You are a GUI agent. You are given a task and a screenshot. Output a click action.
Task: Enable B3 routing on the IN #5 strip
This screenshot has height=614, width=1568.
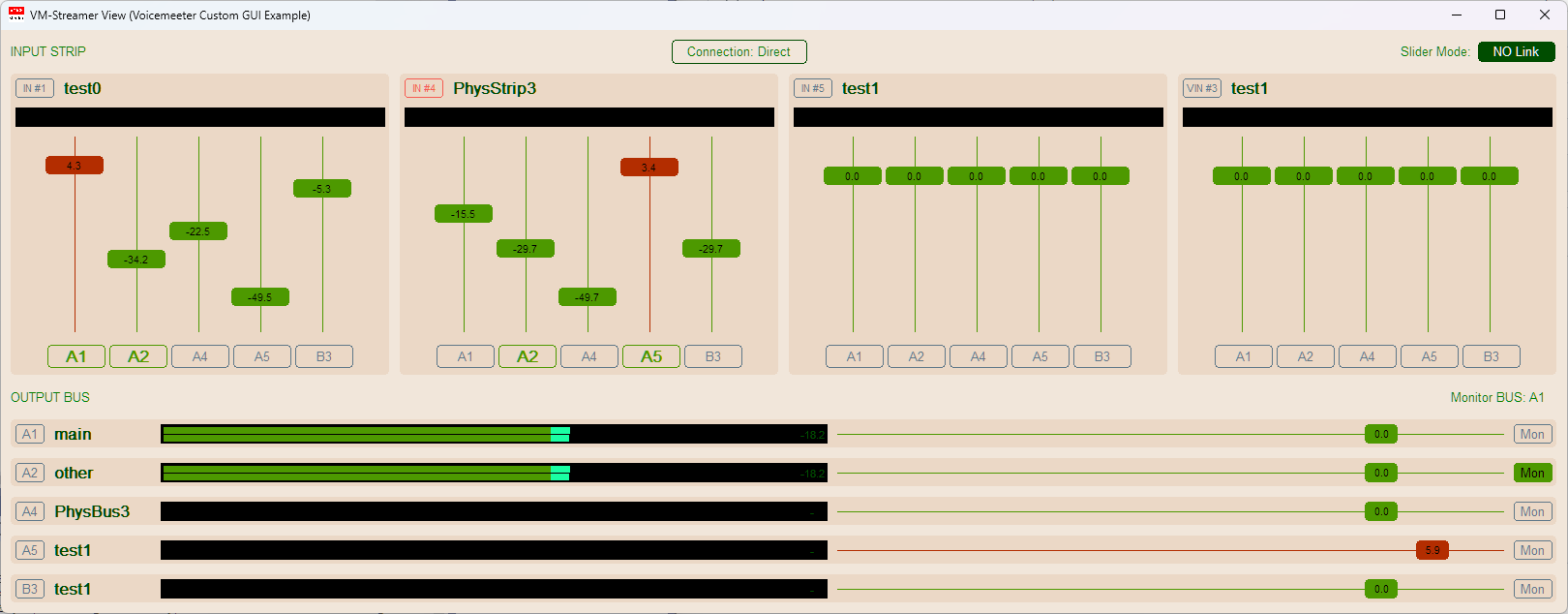tap(1102, 356)
